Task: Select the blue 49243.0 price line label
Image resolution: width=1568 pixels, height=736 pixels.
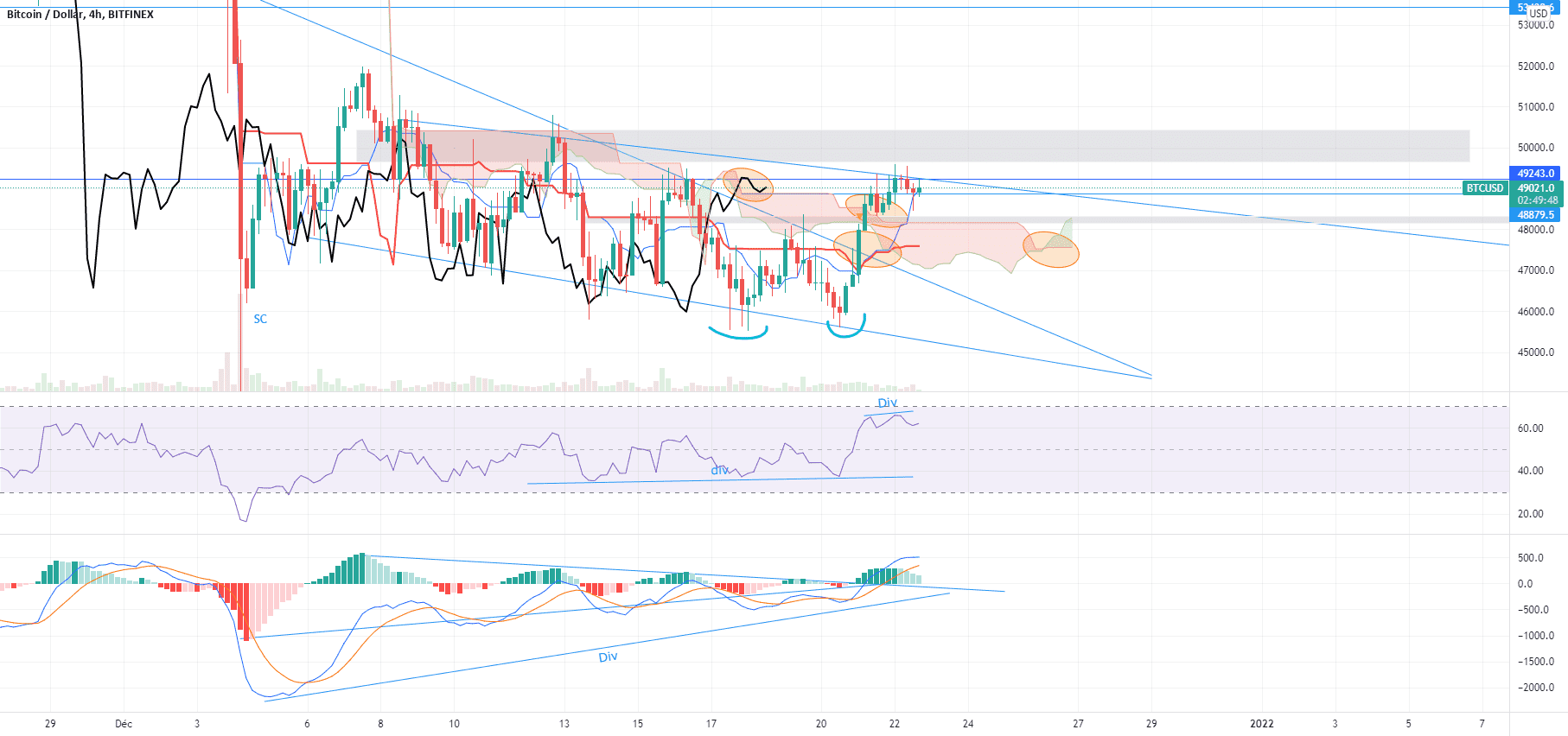Action: 1536,174
